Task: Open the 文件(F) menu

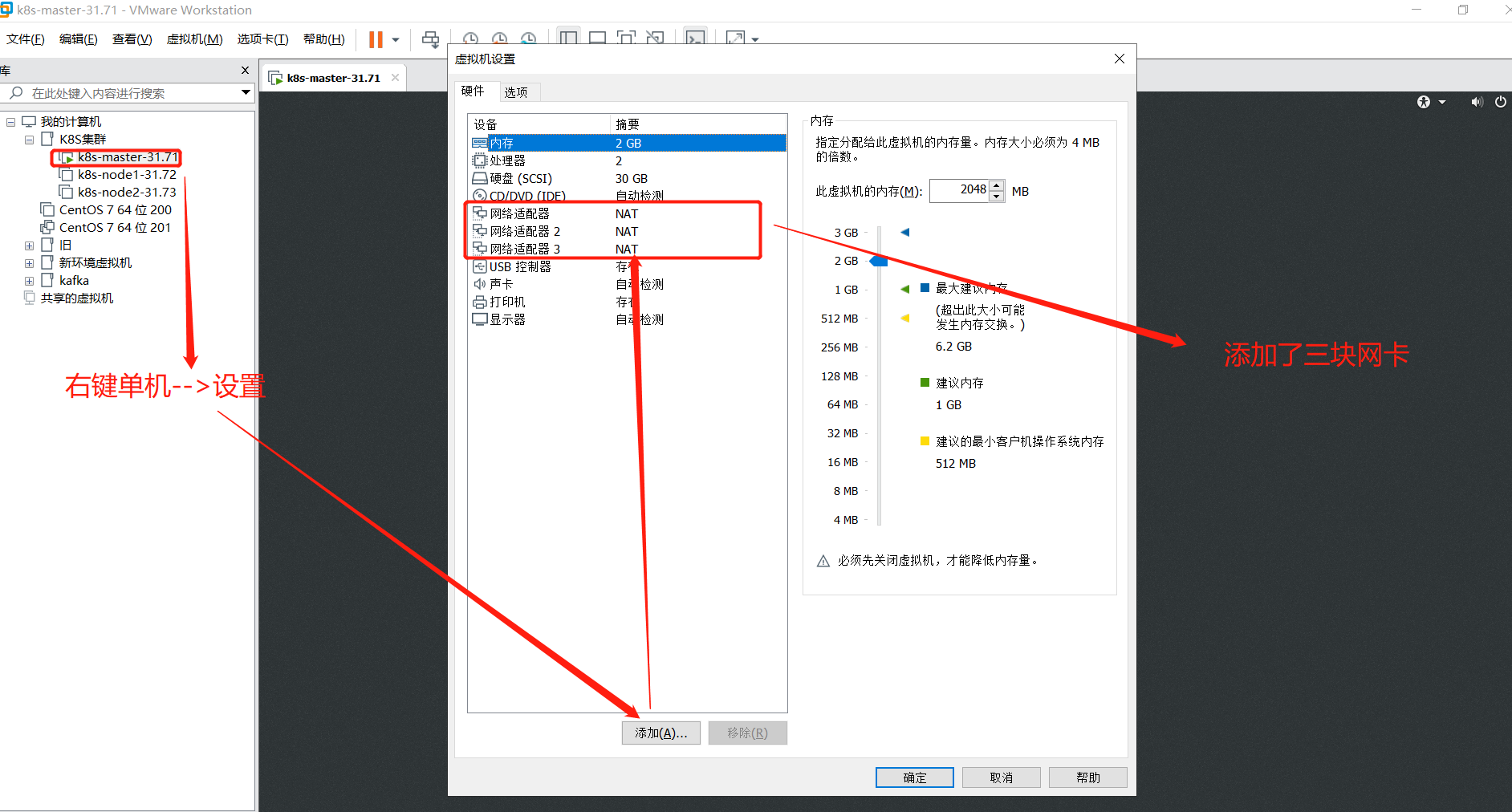Action: coord(26,39)
